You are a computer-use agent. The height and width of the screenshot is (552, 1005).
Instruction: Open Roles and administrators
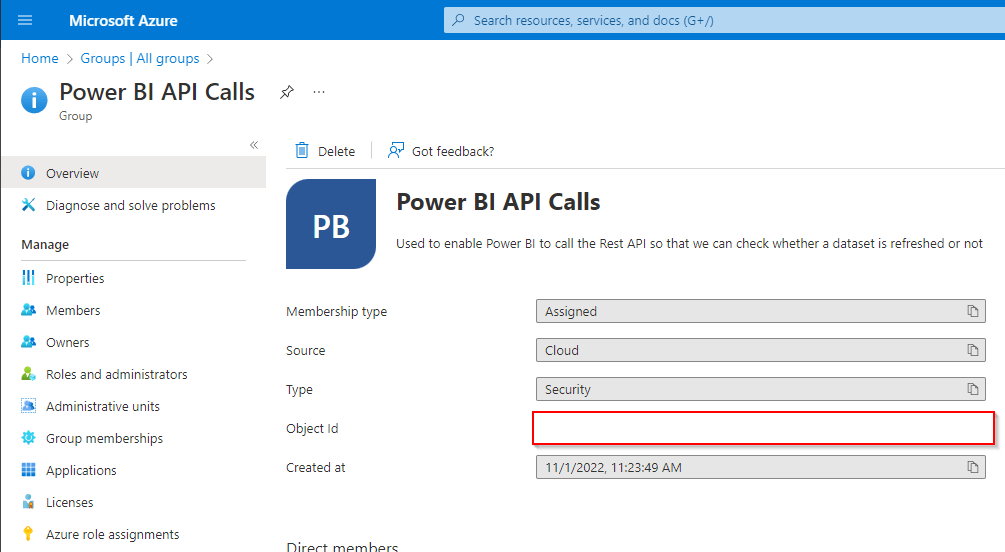[x=116, y=374]
